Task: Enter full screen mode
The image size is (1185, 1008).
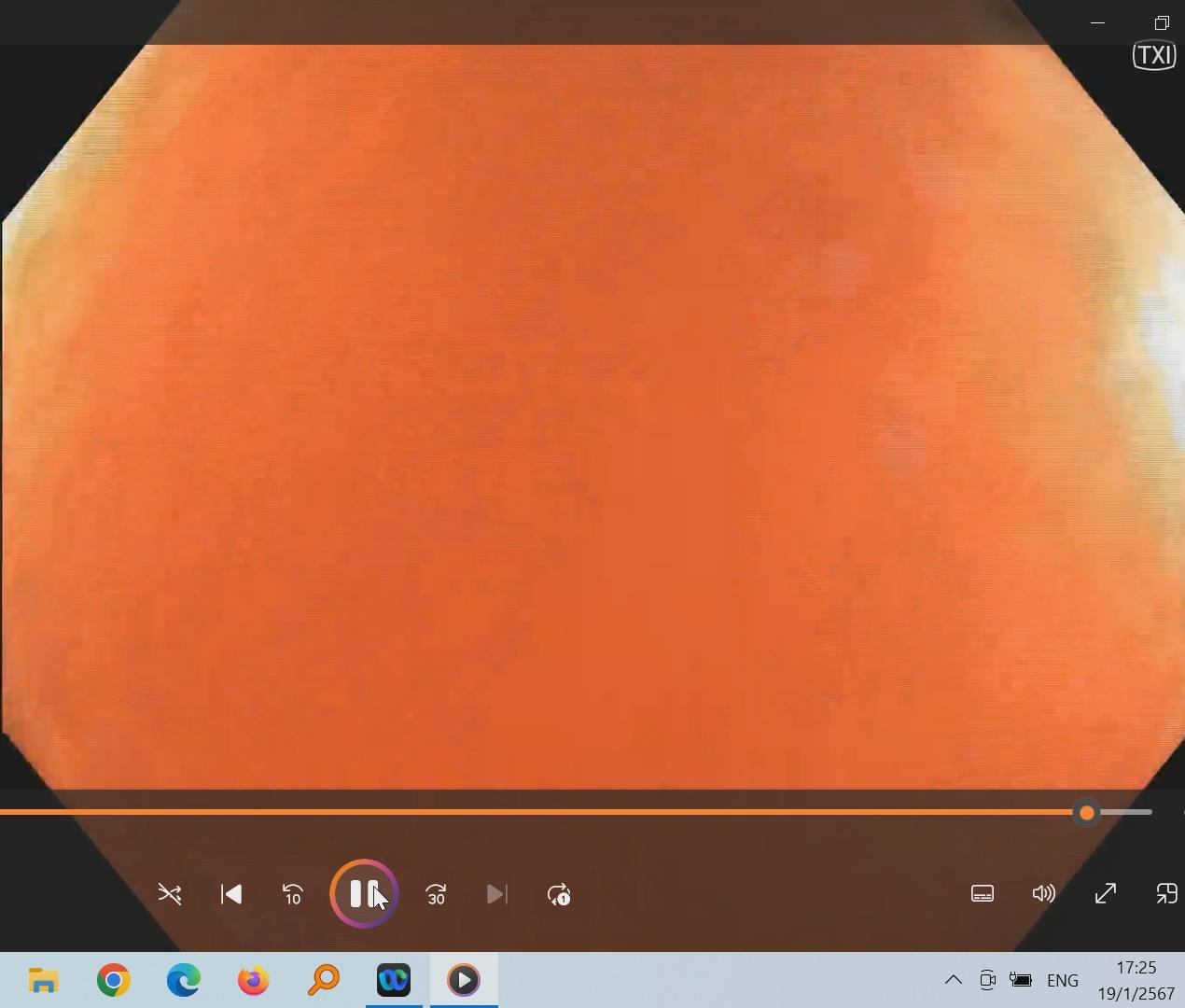Action: click(1106, 893)
